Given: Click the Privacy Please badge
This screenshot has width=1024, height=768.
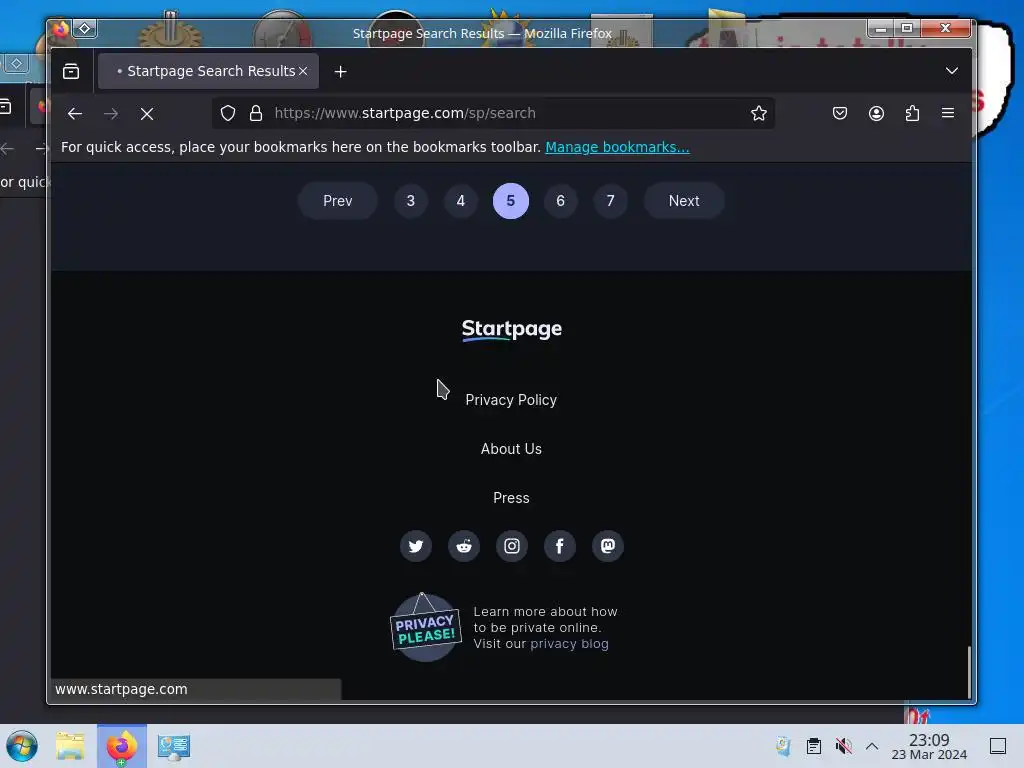Looking at the screenshot, I should [x=426, y=628].
